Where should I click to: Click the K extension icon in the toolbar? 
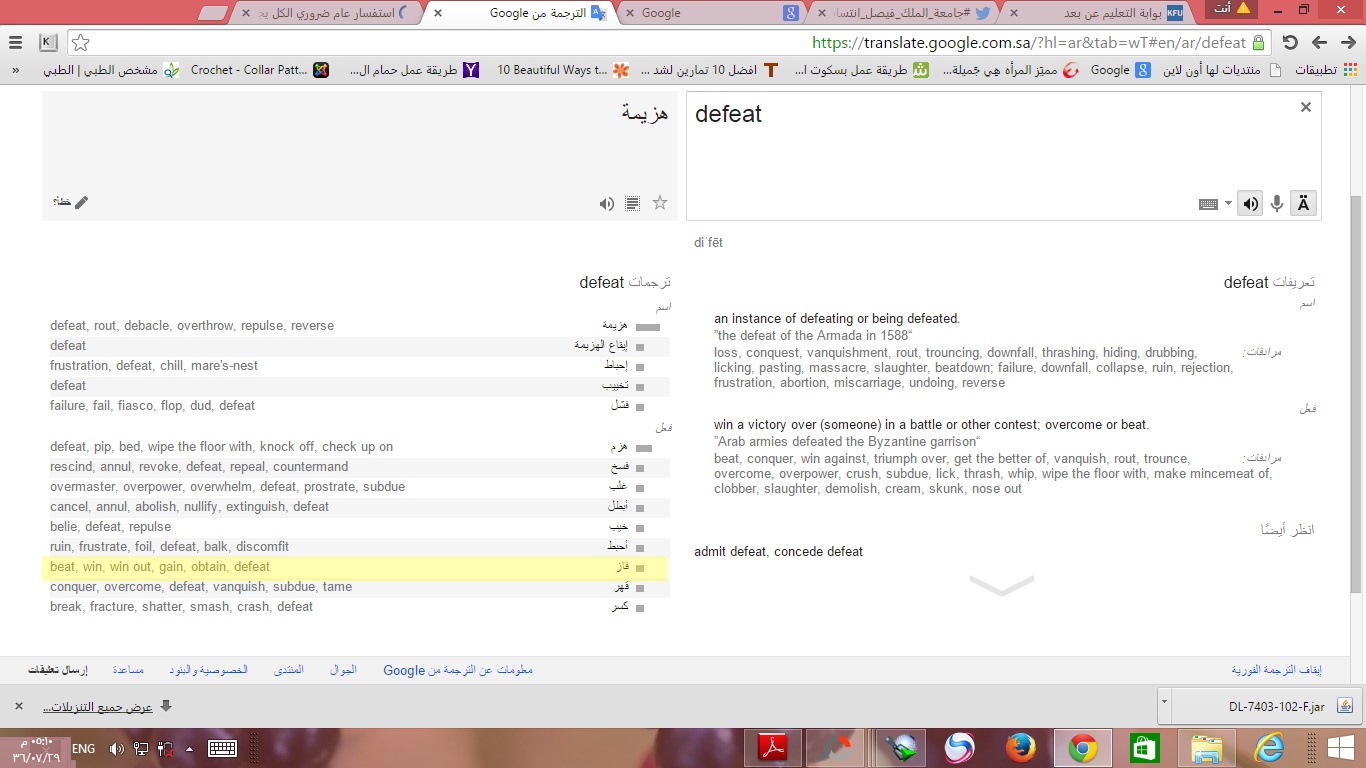click(48, 43)
